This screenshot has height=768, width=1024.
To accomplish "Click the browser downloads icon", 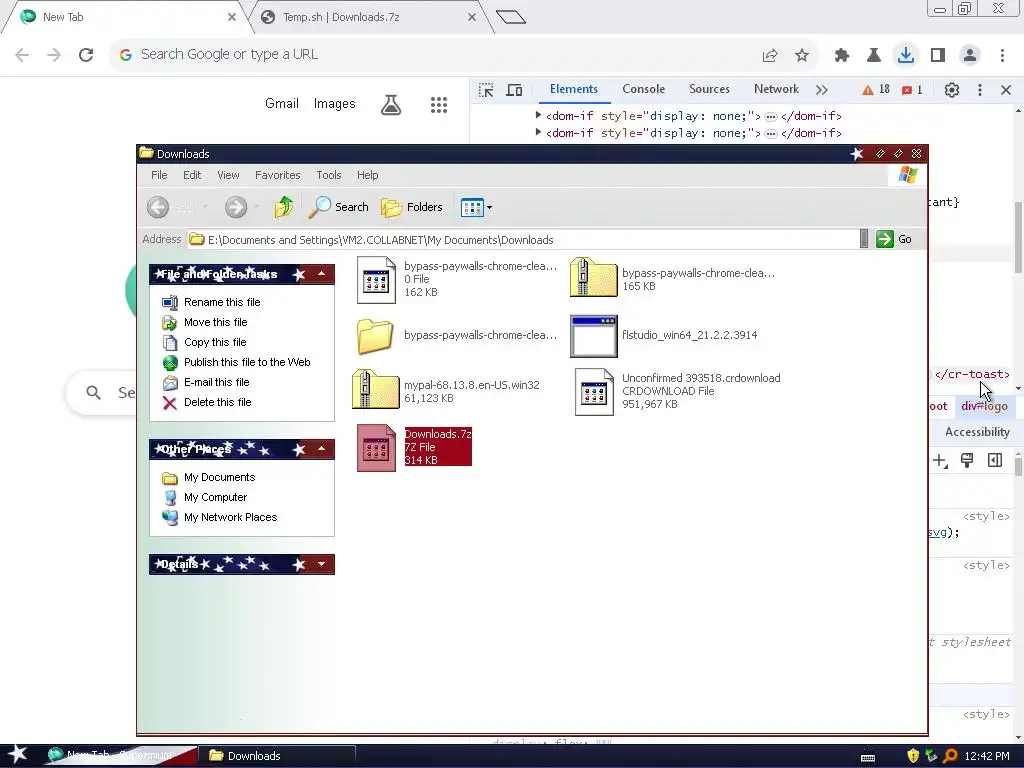I will (906, 55).
